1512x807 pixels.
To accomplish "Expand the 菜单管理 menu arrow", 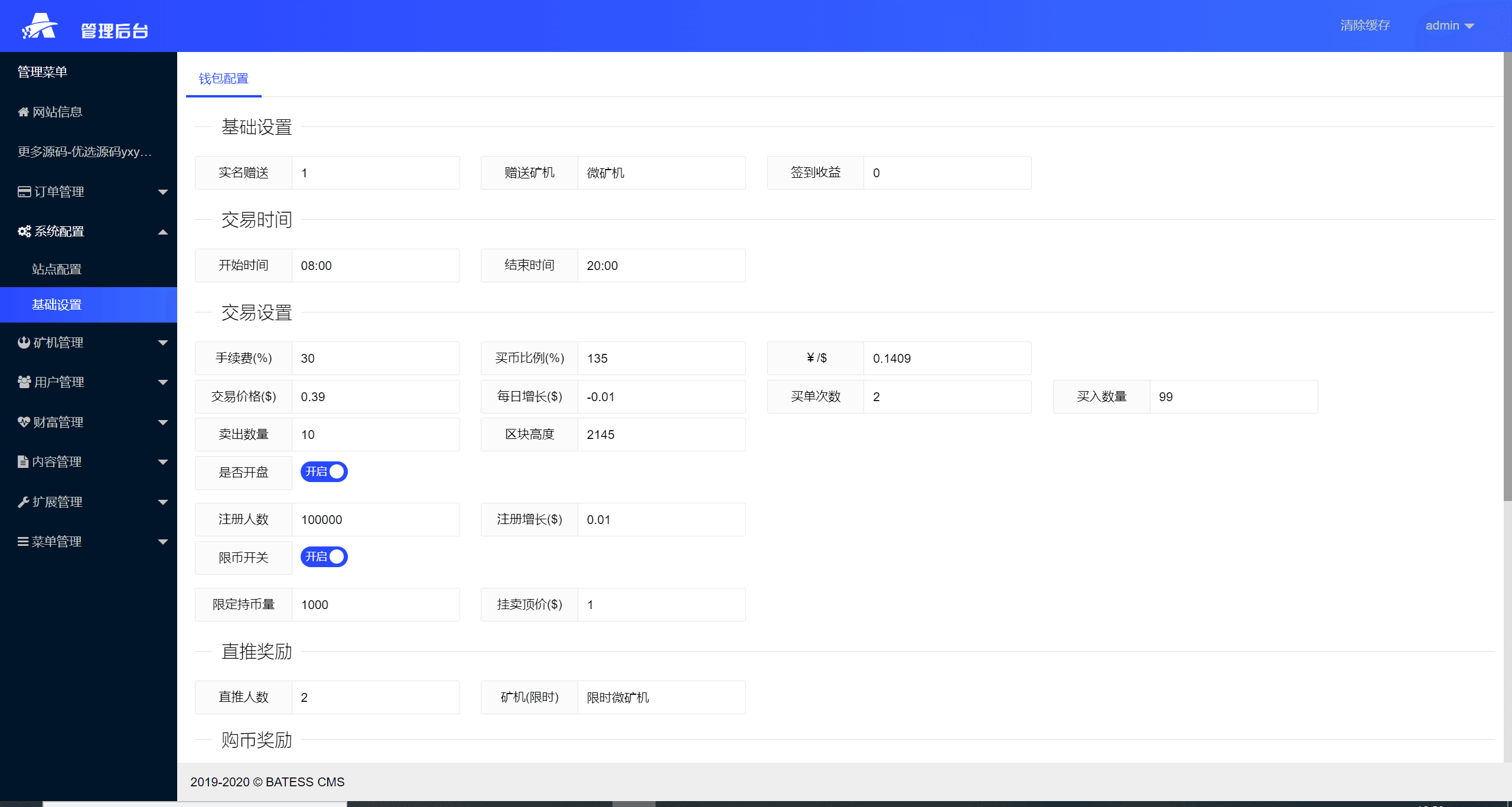I will (163, 542).
